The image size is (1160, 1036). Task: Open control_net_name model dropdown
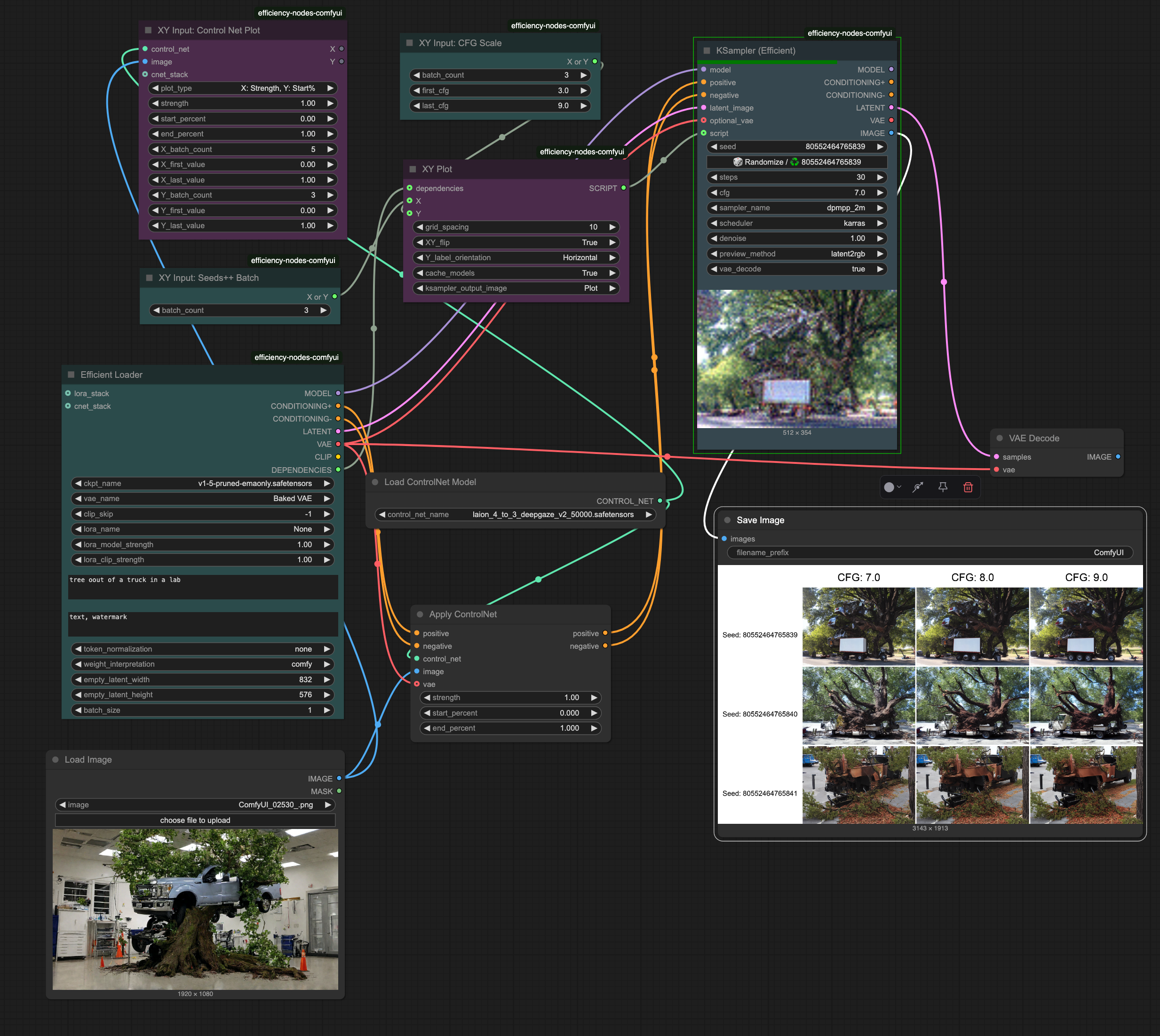515,515
